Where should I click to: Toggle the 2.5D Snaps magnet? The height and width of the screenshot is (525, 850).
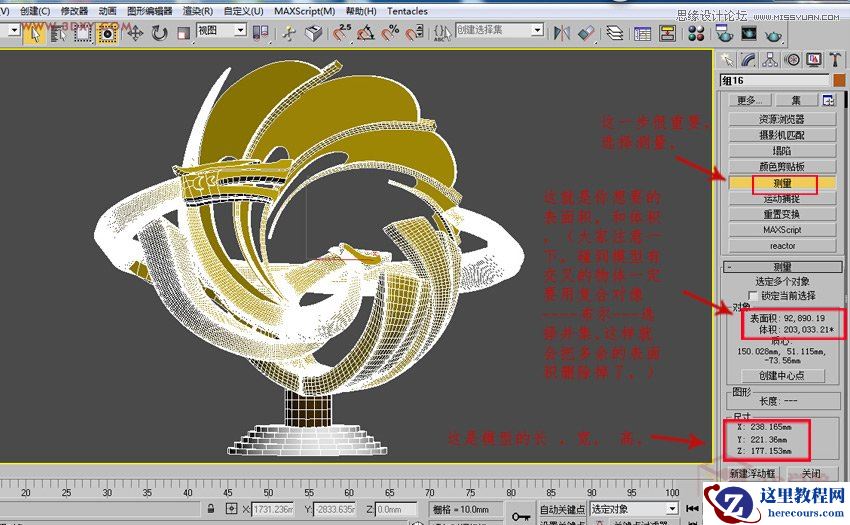(x=342, y=33)
